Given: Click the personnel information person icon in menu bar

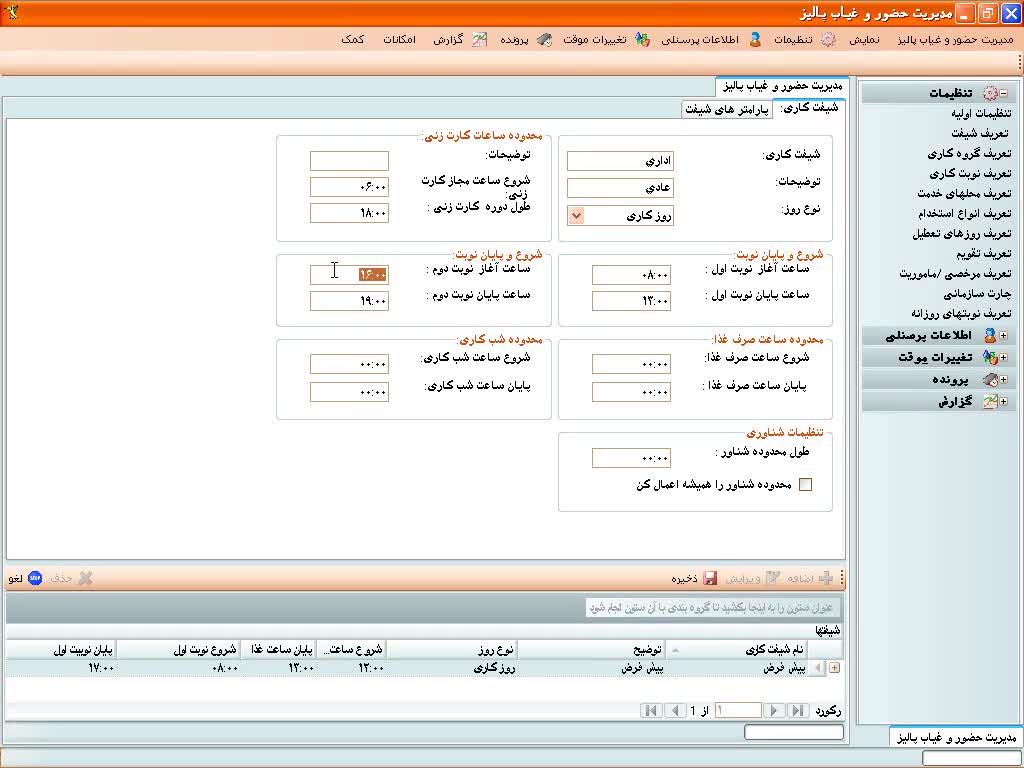Looking at the screenshot, I should pyautogui.click(x=755, y=40).
